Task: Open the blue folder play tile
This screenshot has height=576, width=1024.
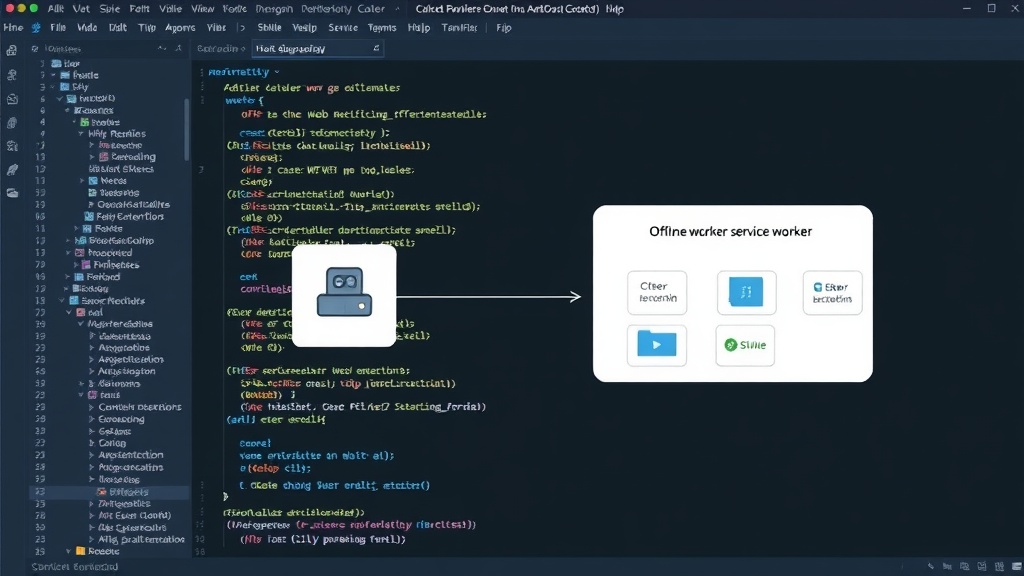Action: click(x=656, y=345)
